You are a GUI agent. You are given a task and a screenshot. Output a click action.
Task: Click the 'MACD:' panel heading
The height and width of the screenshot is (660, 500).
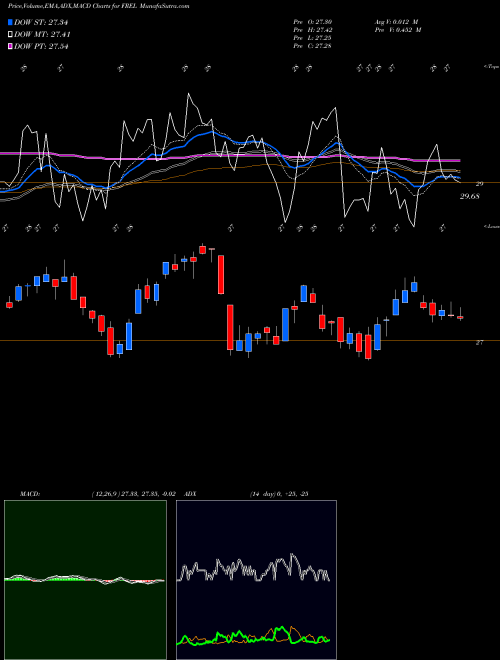click(29, 494)
